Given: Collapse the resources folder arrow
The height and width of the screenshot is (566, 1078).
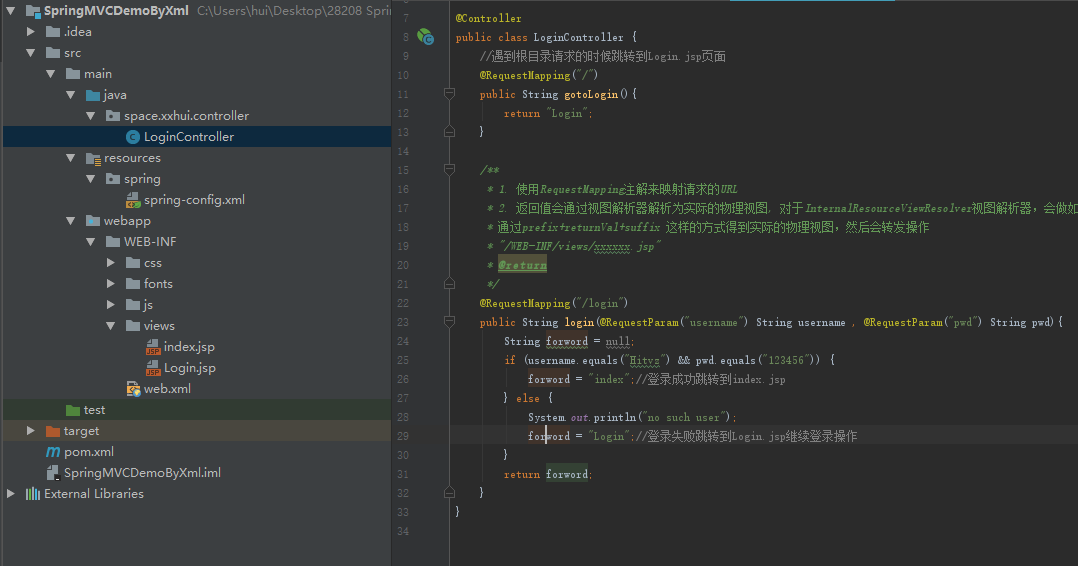Looking at the screenshot, I should tap(71, 158).
